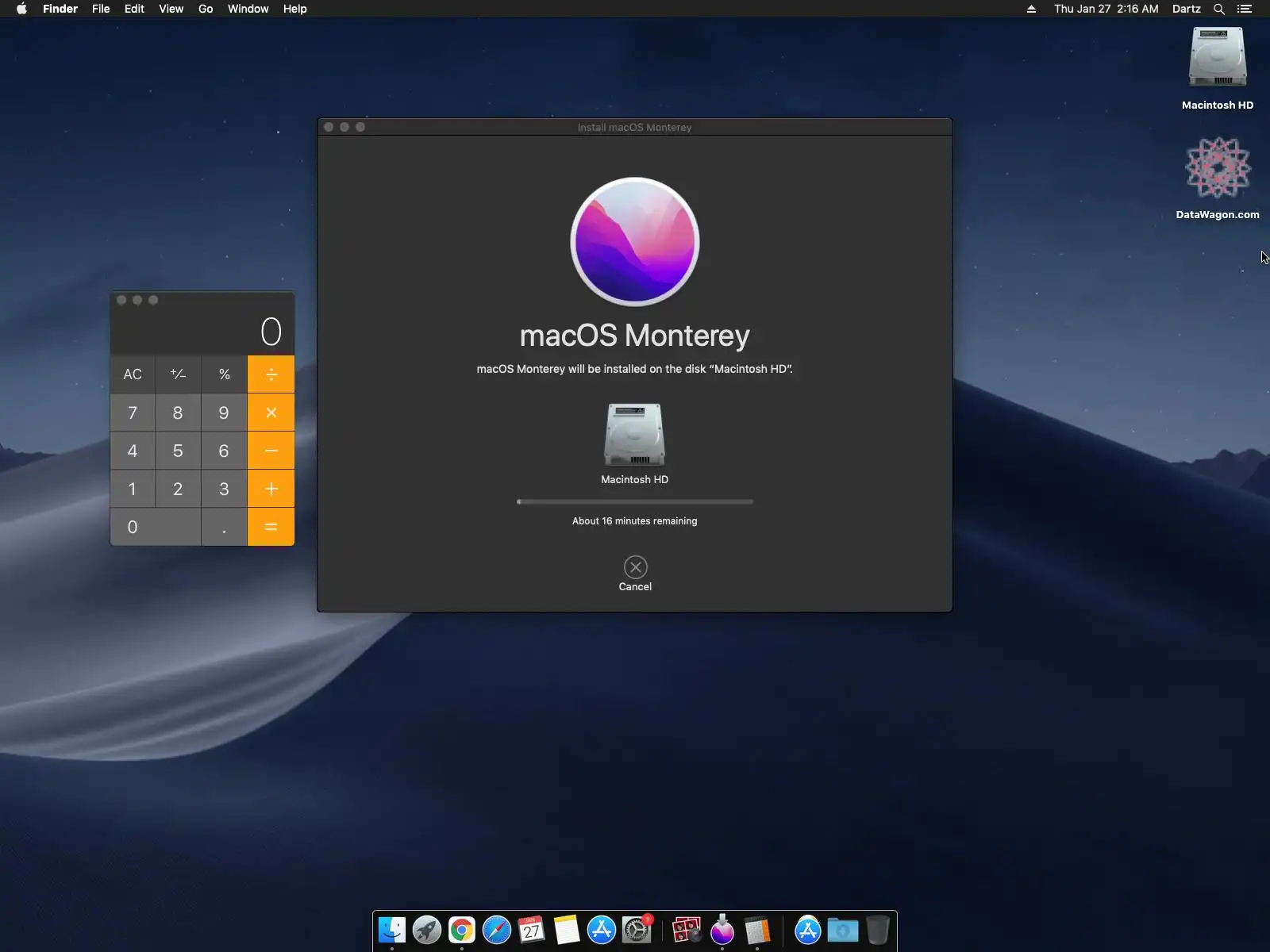
Task: Click Calculator digit 5
Action: pyautogui.click(x=178, y=451)
